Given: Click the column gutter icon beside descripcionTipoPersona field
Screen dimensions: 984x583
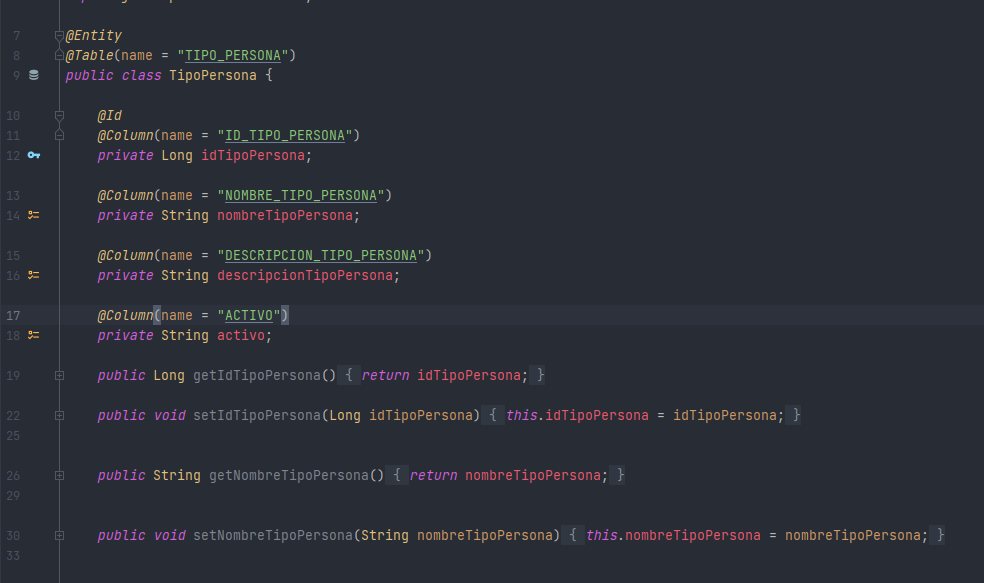Looking at the screenshot, I should (x=34, y=275).
